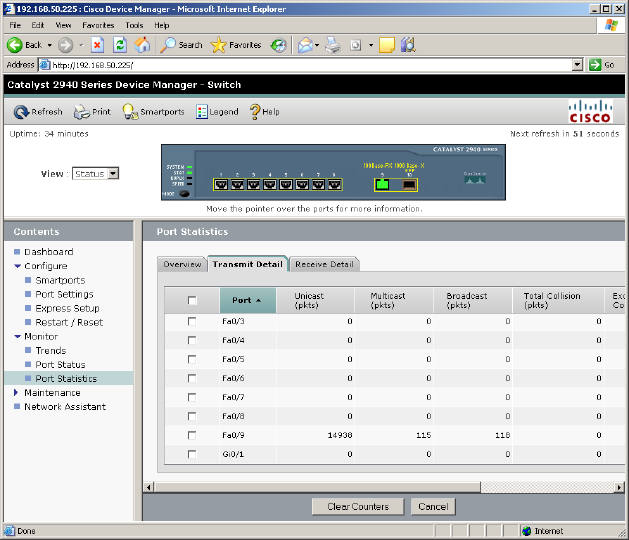Open Port Settings in Contents
Screen dimensions: 629x540
click(64, 294)
